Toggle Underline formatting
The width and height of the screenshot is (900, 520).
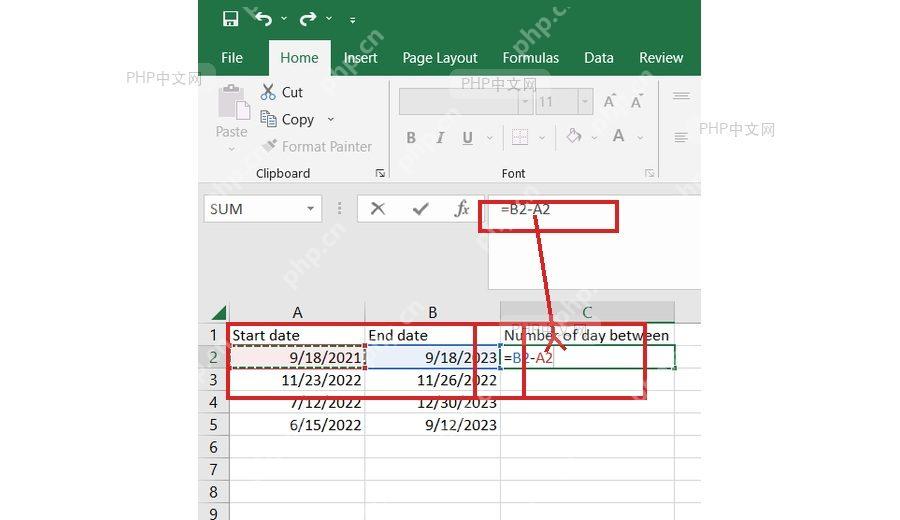click(x=468, y=138)
